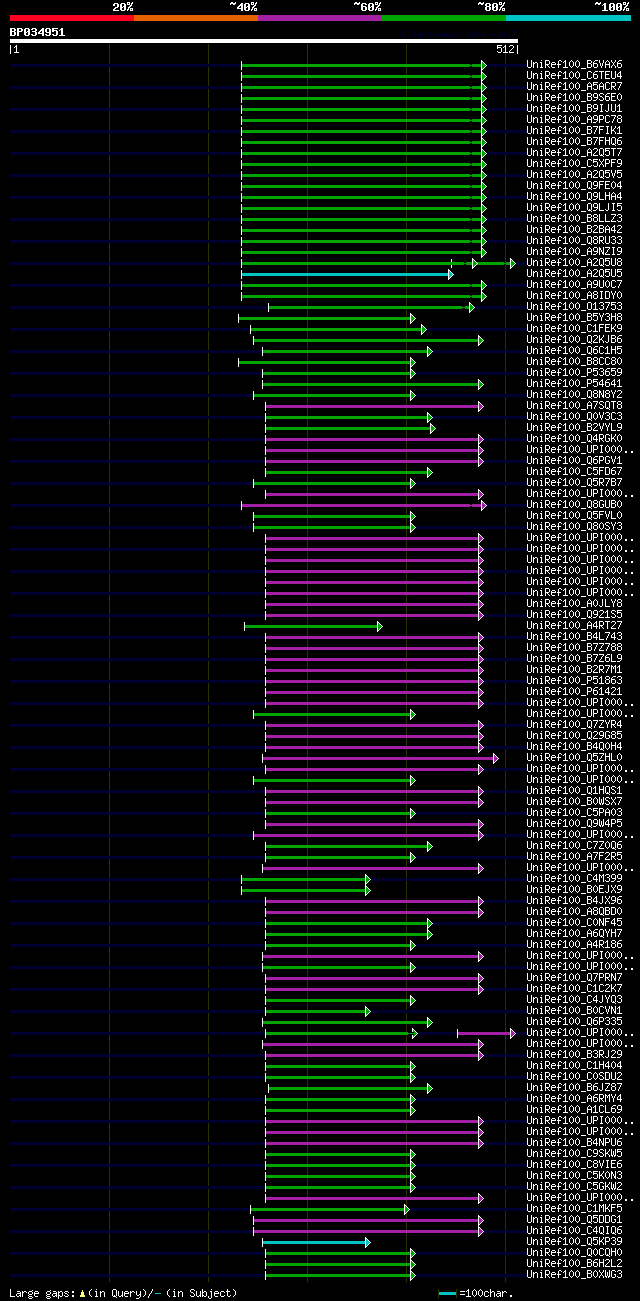Click the orange ~40% legend segment
This screenshot has width=640, height=1301.
tap(196, 17)
